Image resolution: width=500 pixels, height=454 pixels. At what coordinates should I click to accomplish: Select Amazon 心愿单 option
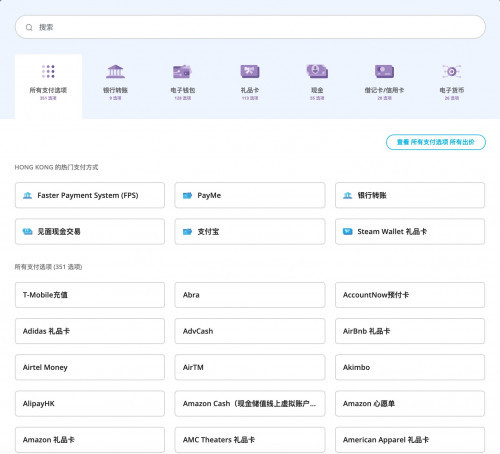tap(410, 404)
